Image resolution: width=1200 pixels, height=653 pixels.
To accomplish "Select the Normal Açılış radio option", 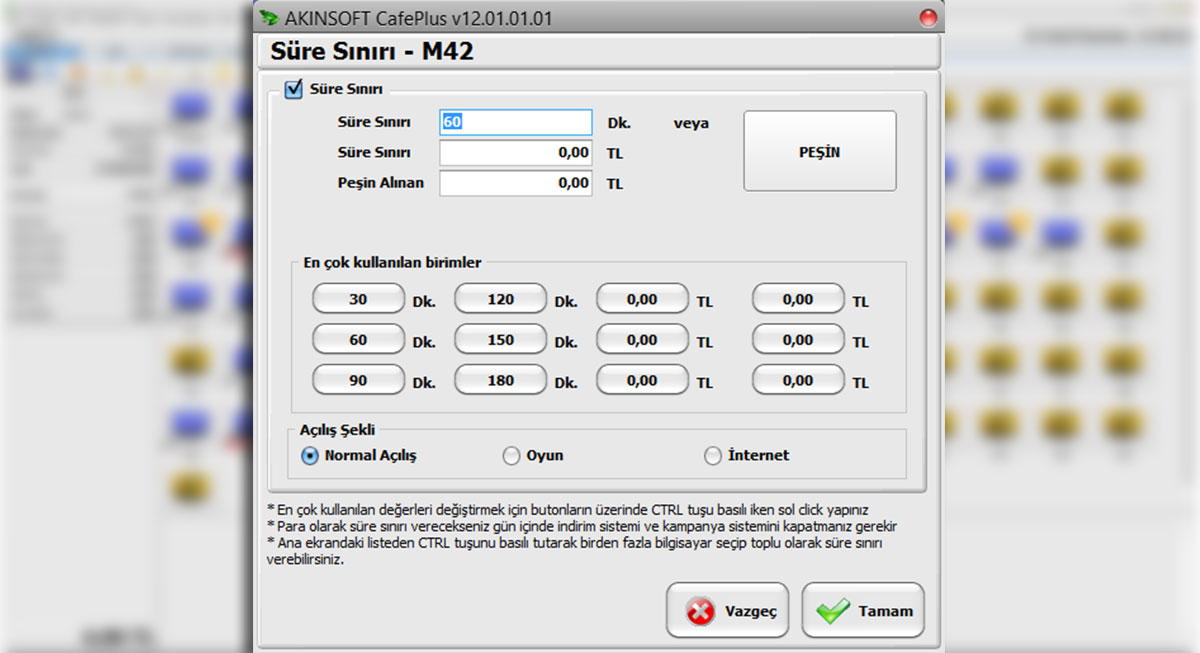I will point(310,456).
